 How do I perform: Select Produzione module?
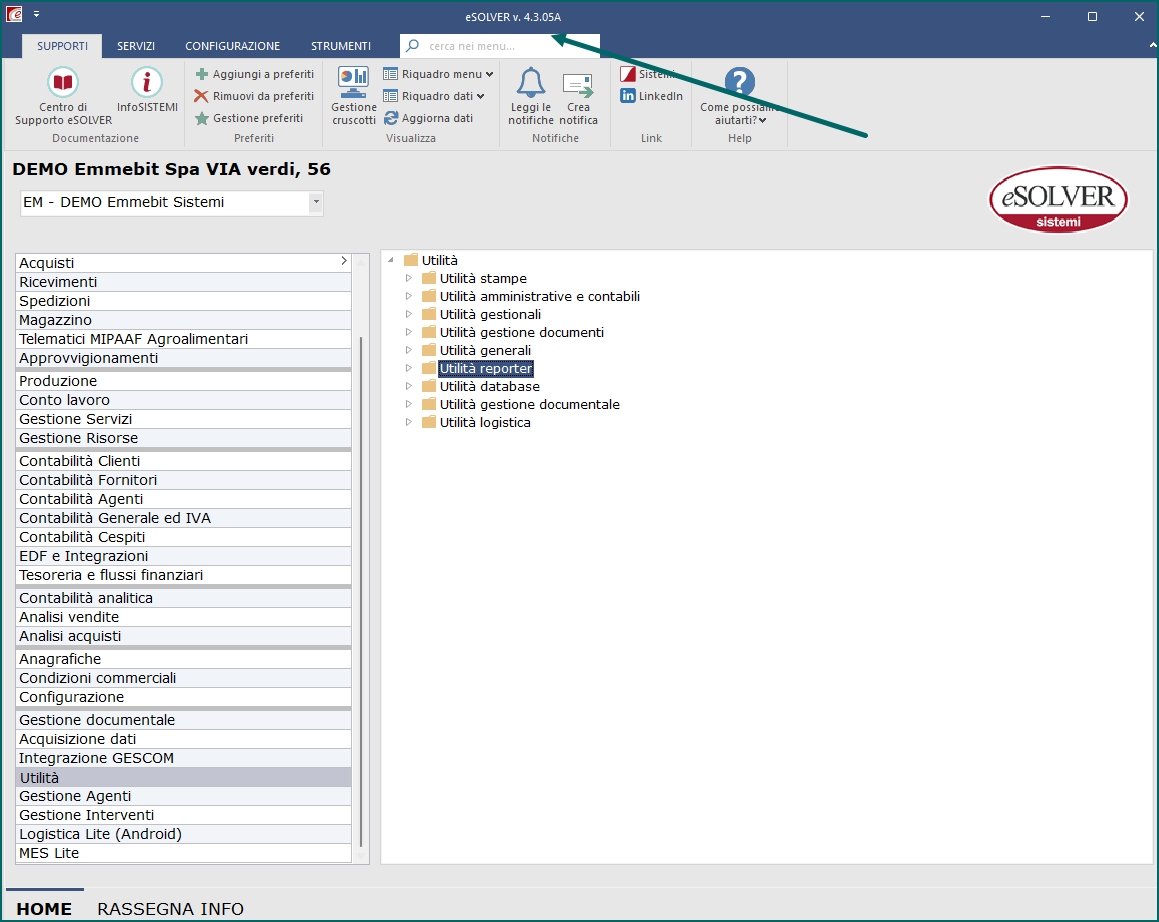pos(183,381)
